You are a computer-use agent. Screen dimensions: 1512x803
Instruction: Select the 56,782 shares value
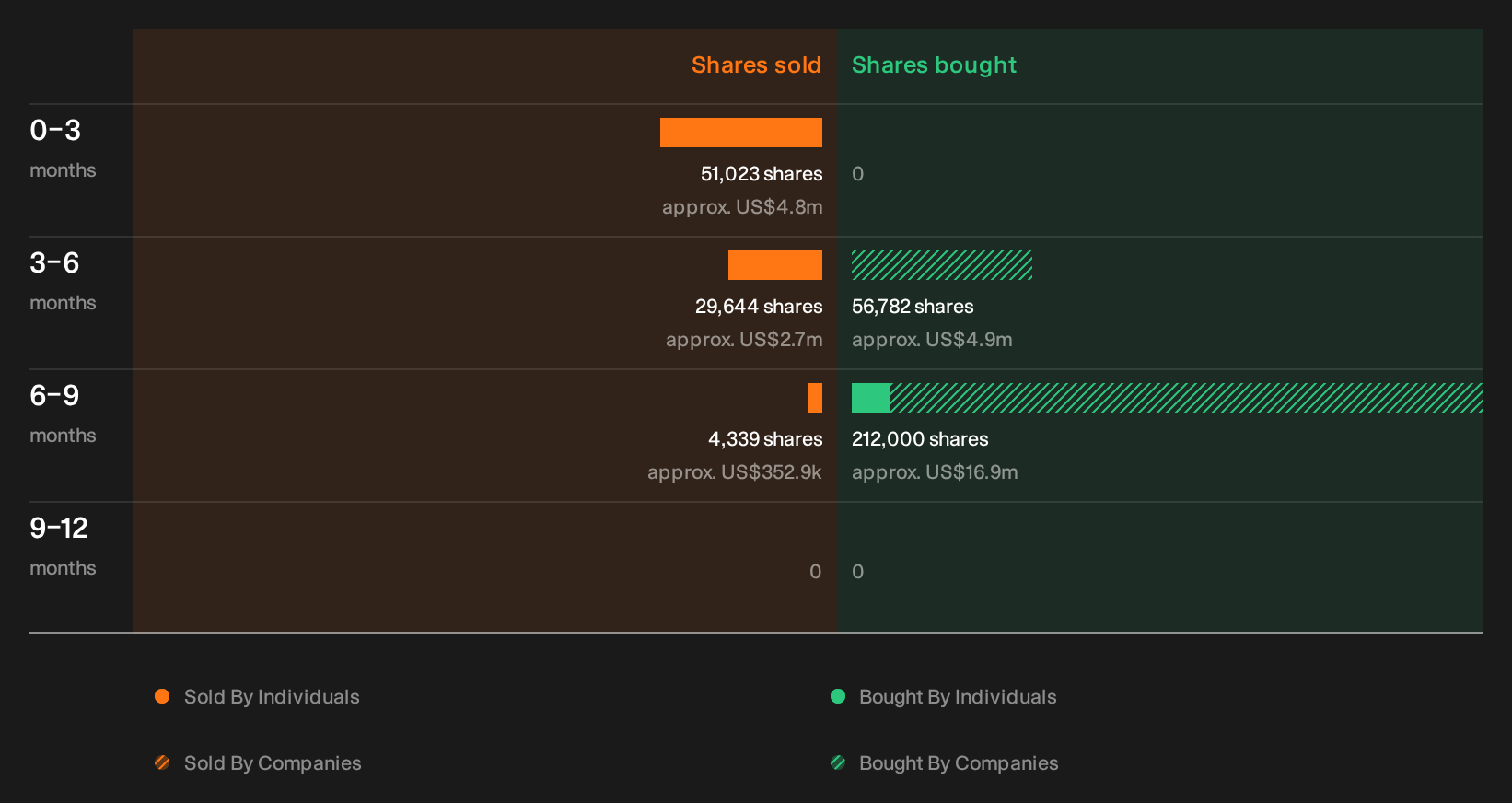[x=913, y=307]
